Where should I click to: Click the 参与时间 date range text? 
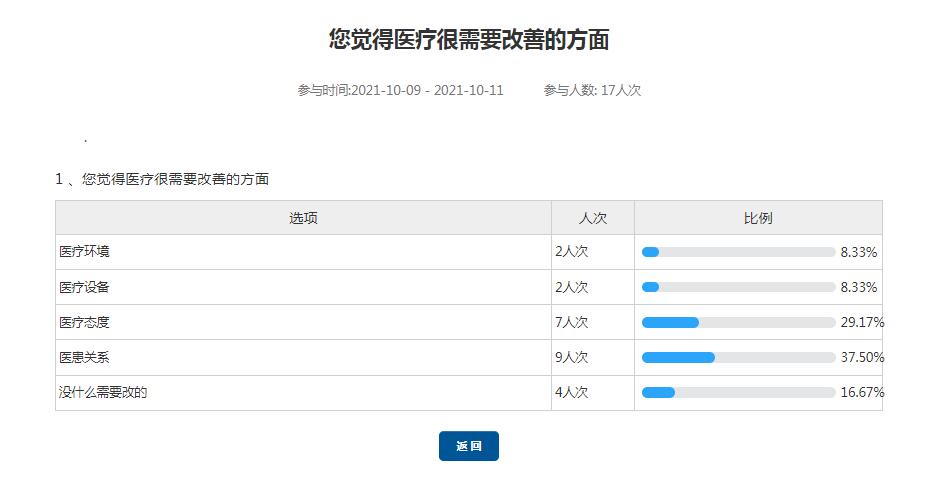400,90
